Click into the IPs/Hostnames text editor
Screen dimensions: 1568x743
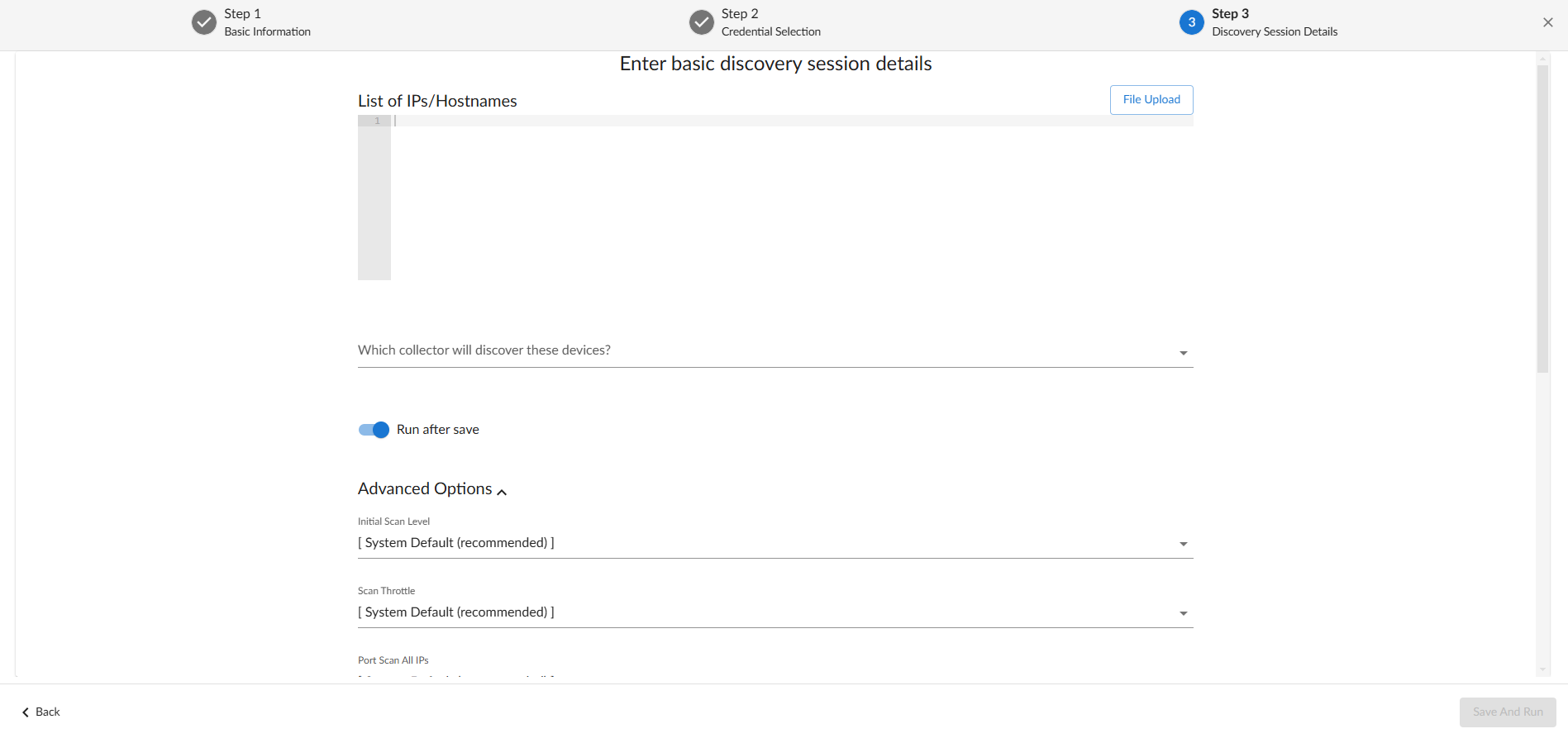click(792, 198)
